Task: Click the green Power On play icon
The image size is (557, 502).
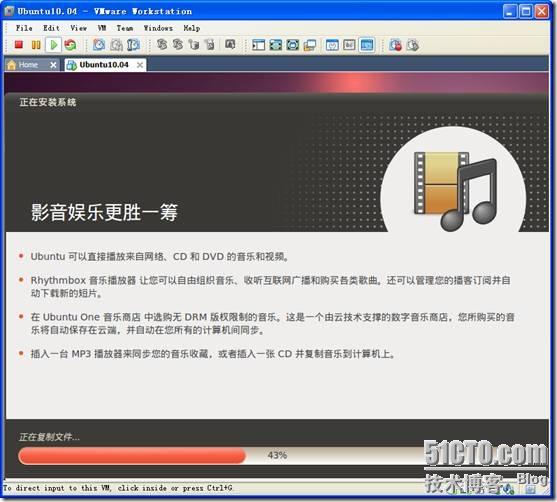Action: [x=54, y=45]
